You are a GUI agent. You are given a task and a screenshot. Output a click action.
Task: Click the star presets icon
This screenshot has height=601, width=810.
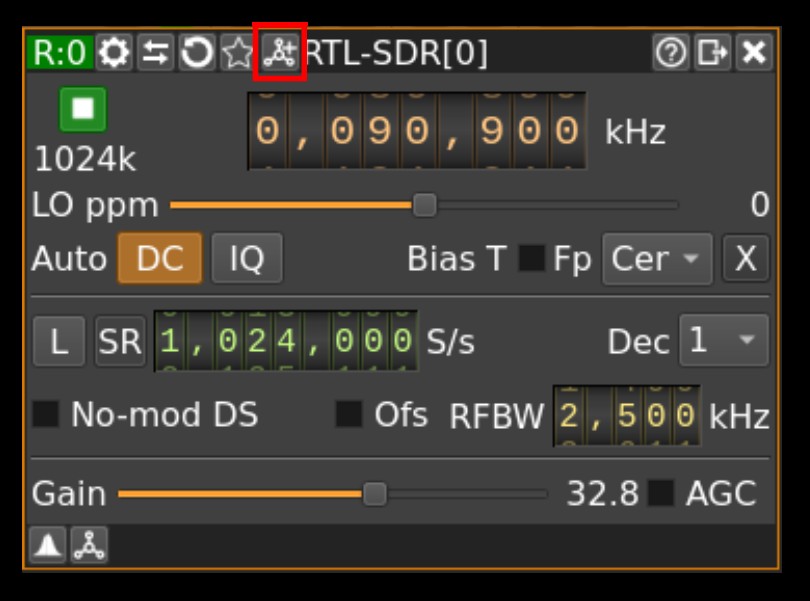click(x=238, y=52)
